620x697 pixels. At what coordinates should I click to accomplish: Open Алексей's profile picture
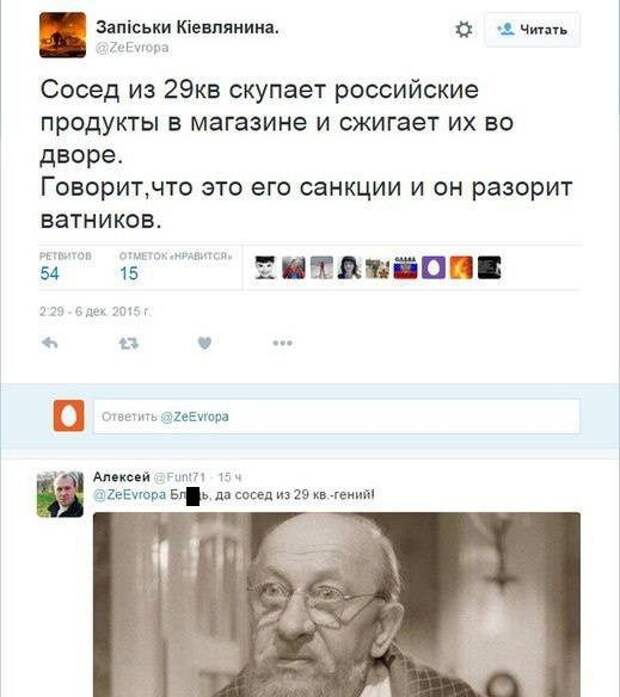coord(60,495)
